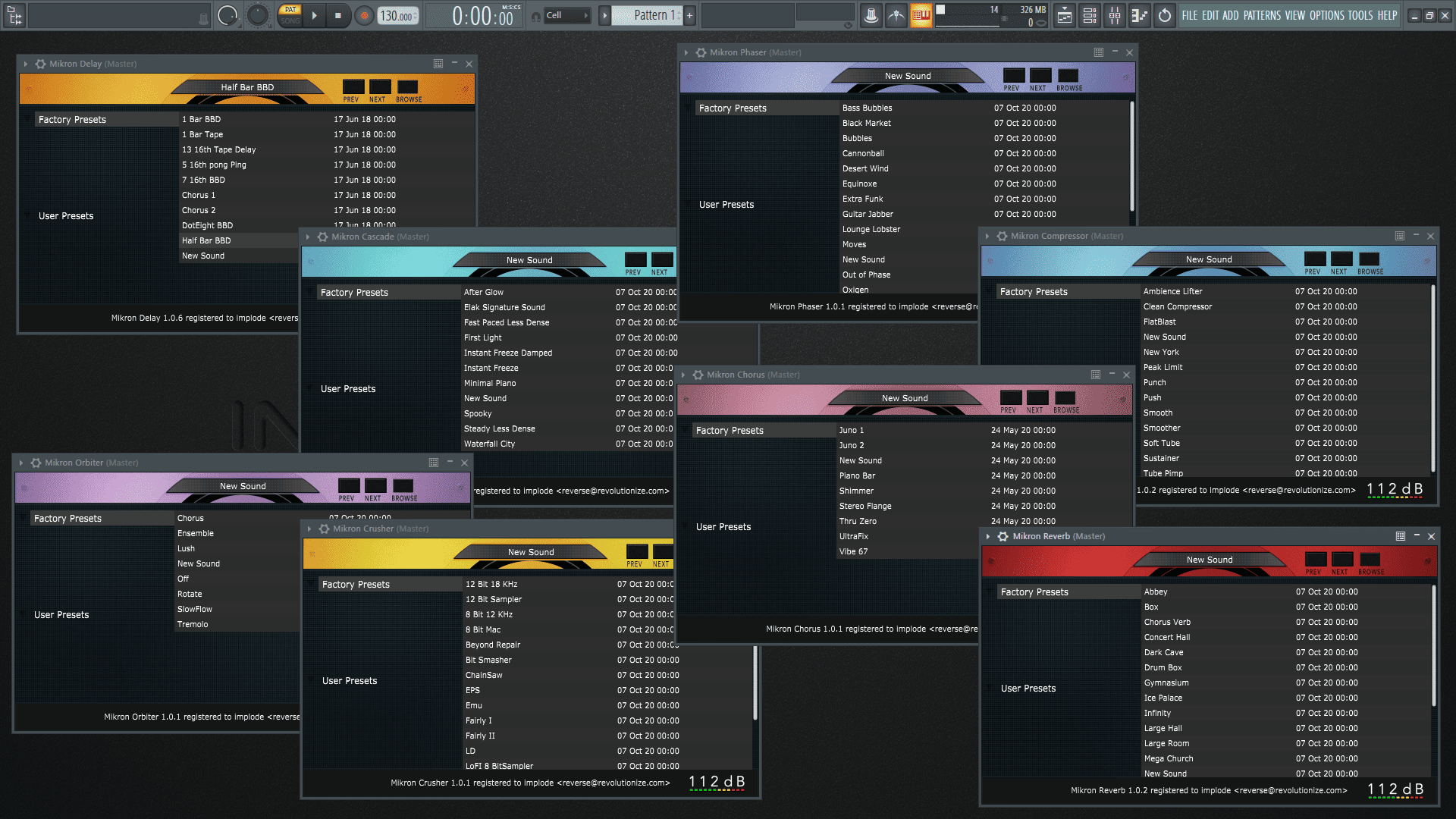Expand Mikron Phaser title menu arrow
Viewport: 1456px width, 819px height.
pos(686,53)
